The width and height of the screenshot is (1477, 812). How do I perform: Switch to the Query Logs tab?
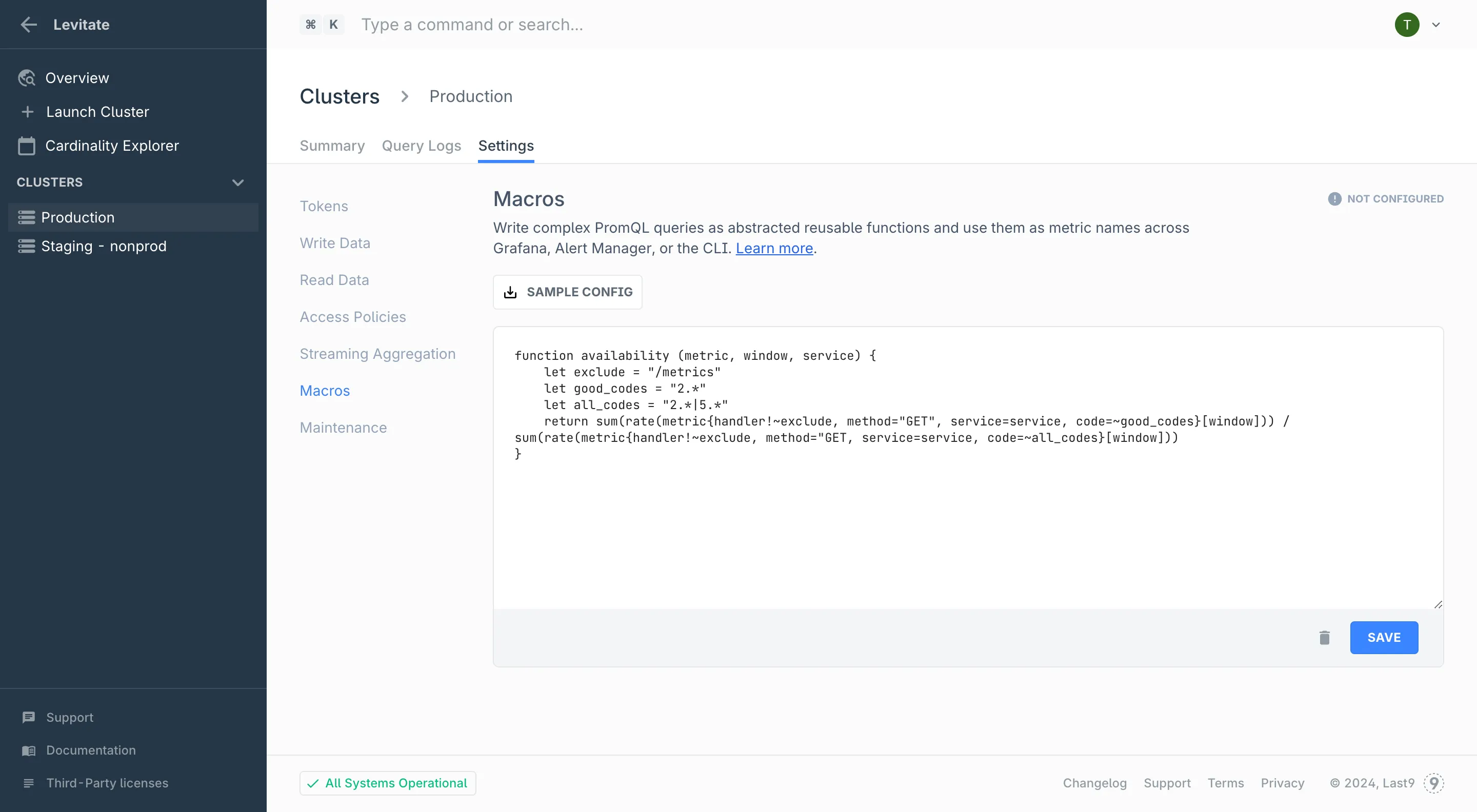422,146
